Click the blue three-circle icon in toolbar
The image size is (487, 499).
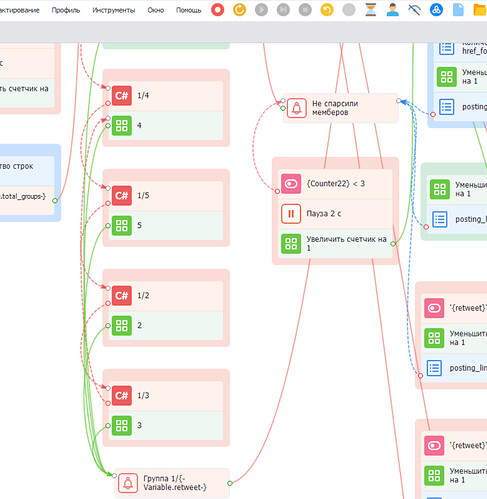436,10
